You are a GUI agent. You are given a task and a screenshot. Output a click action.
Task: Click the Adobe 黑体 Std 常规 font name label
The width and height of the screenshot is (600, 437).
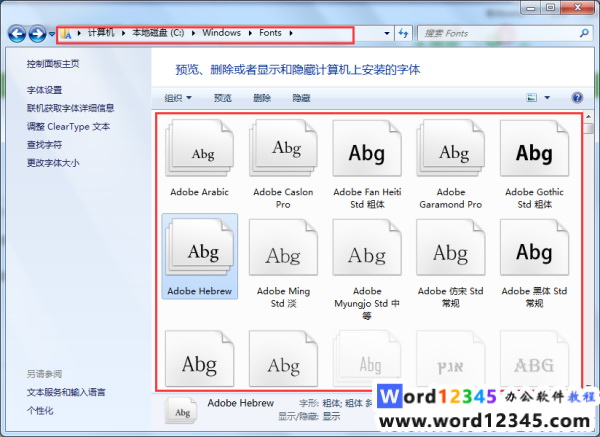pyautogui.click(x=535, y=297)
